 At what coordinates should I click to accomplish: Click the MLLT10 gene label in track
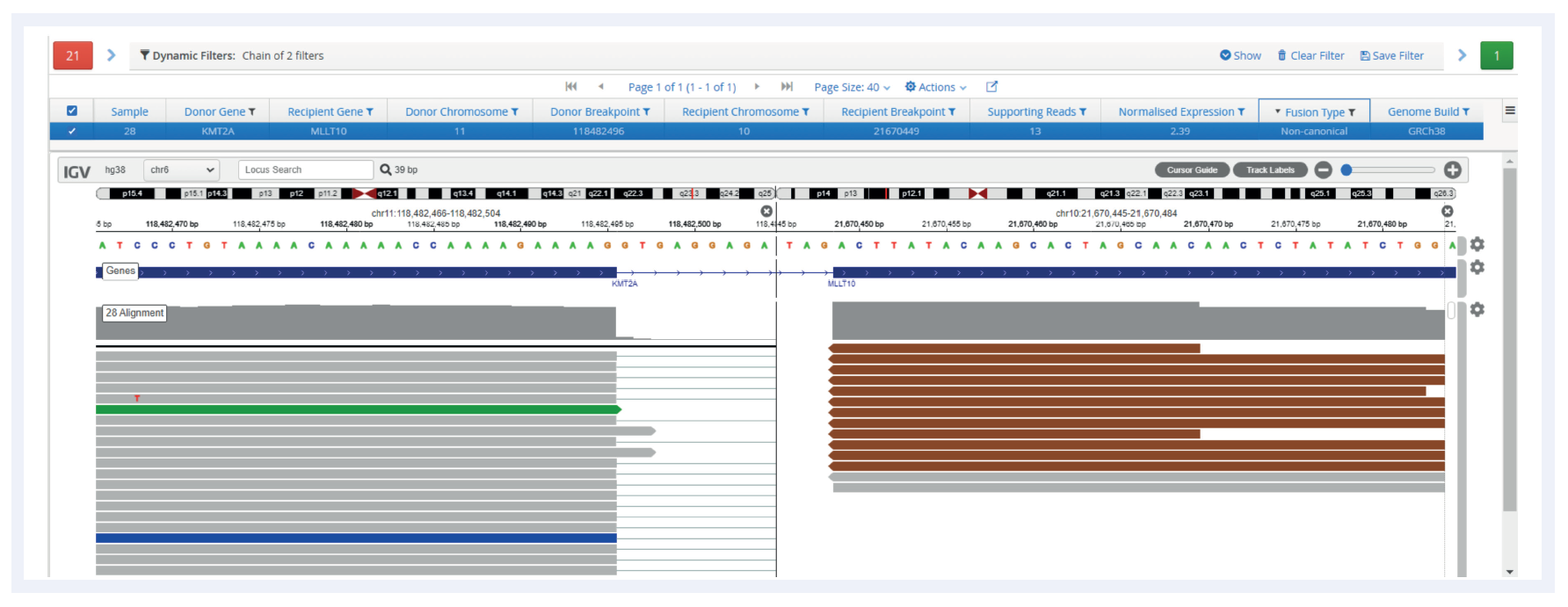point(841,284)
